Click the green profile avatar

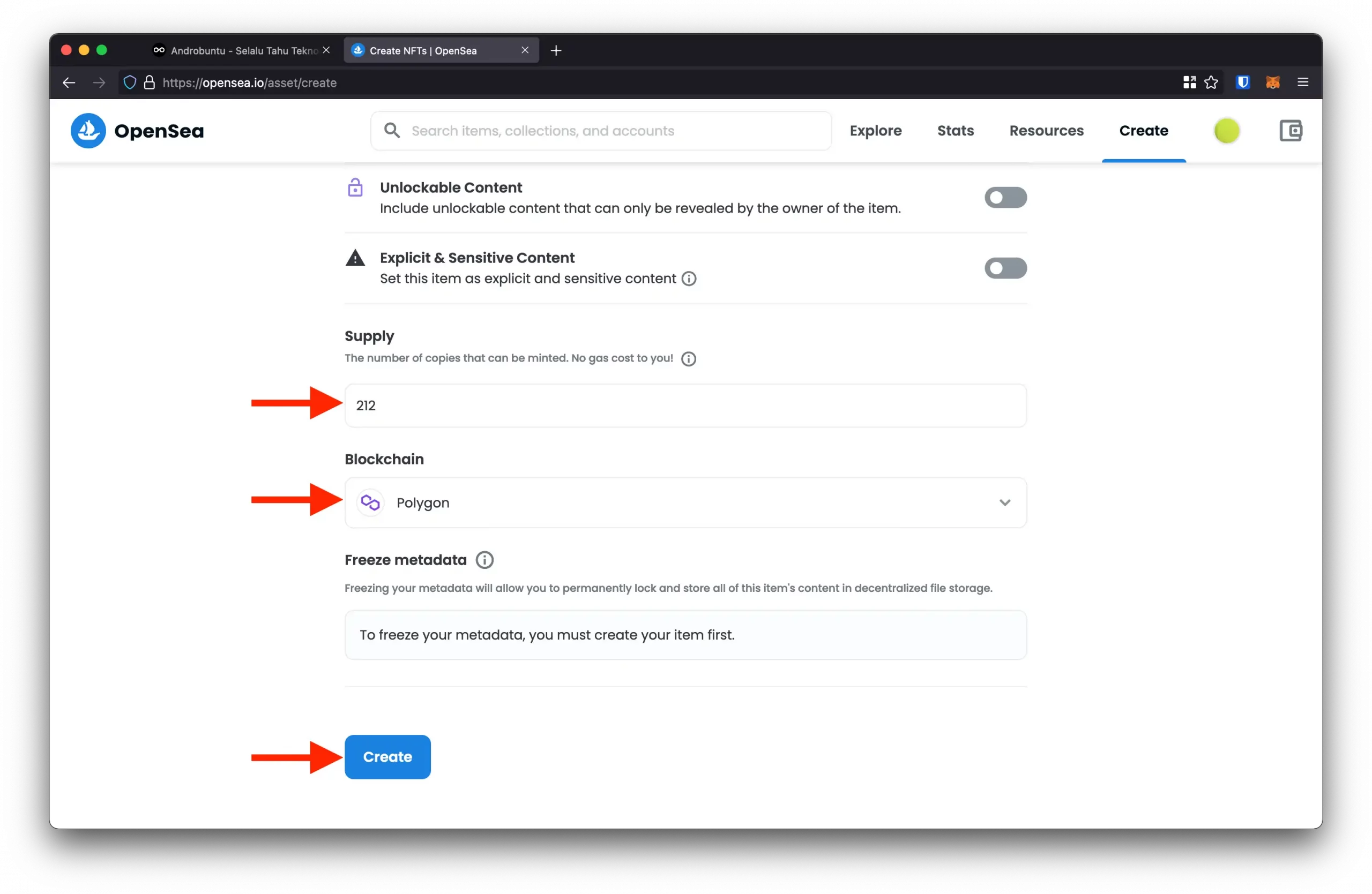pyautogui.click(x=1226, y=131)
